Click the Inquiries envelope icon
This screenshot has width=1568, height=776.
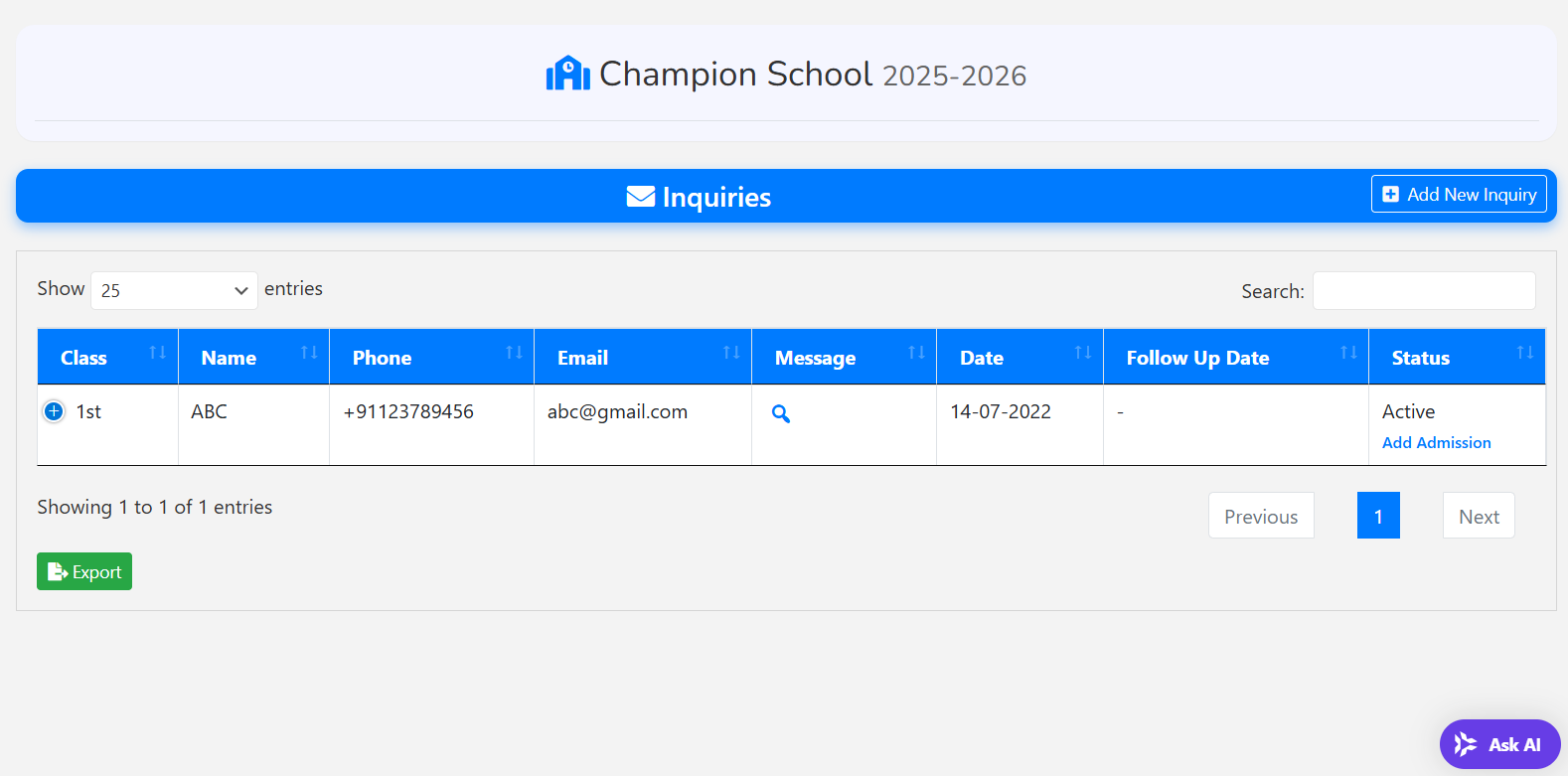tap(640, 197)
